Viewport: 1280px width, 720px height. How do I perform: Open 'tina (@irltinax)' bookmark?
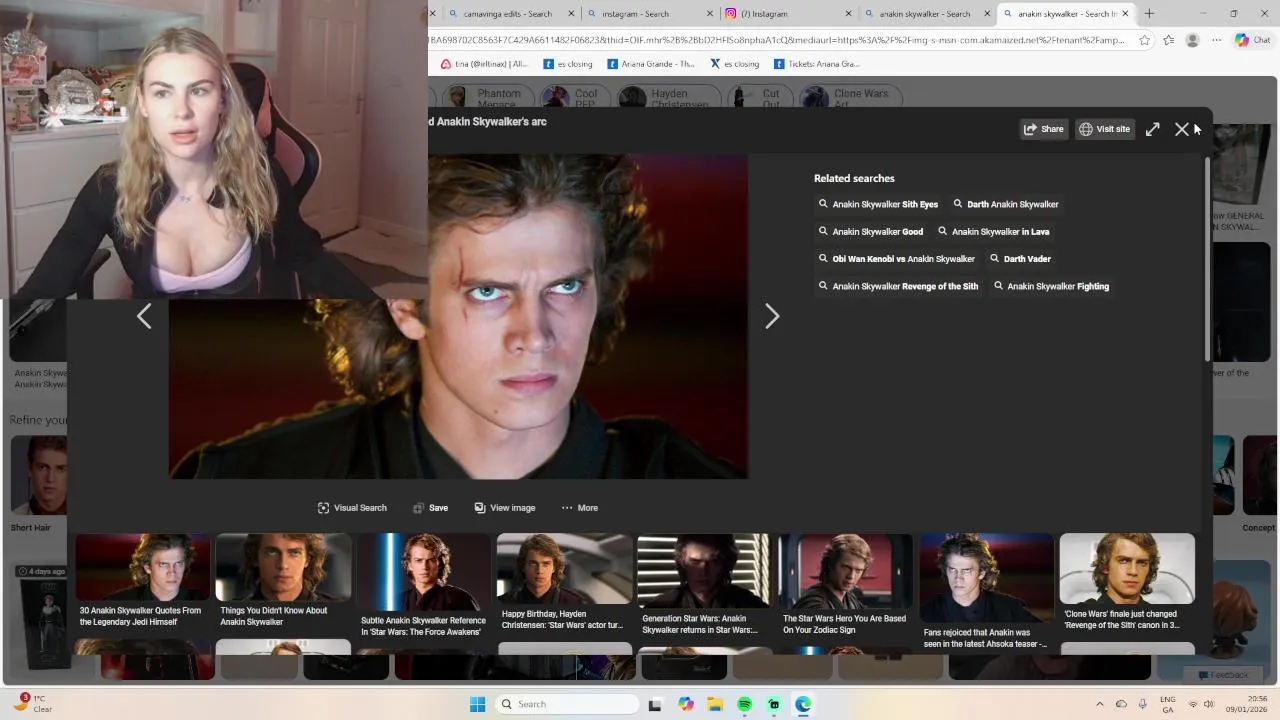[x=484, y=64]
